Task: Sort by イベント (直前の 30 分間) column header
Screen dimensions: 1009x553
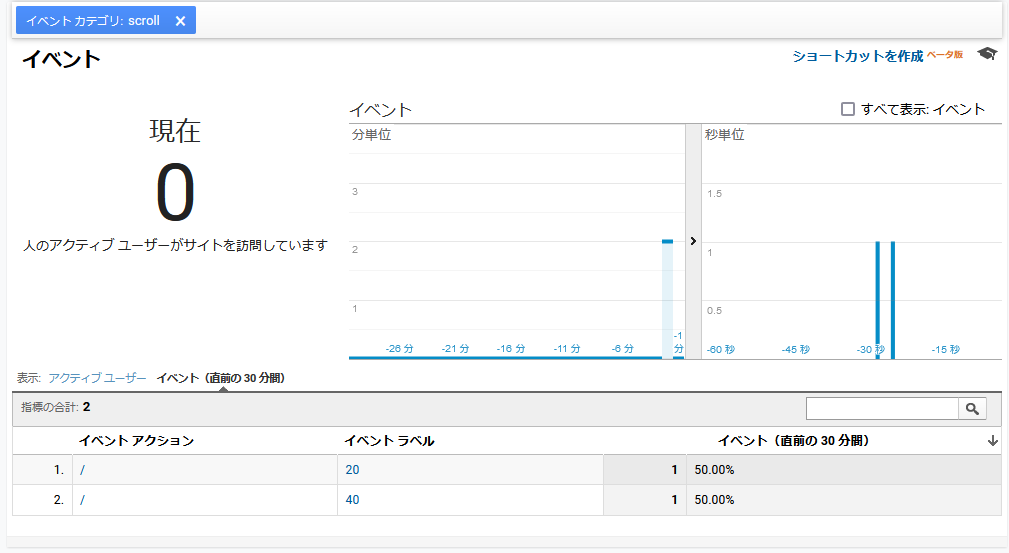Action: tap(794, 441)
